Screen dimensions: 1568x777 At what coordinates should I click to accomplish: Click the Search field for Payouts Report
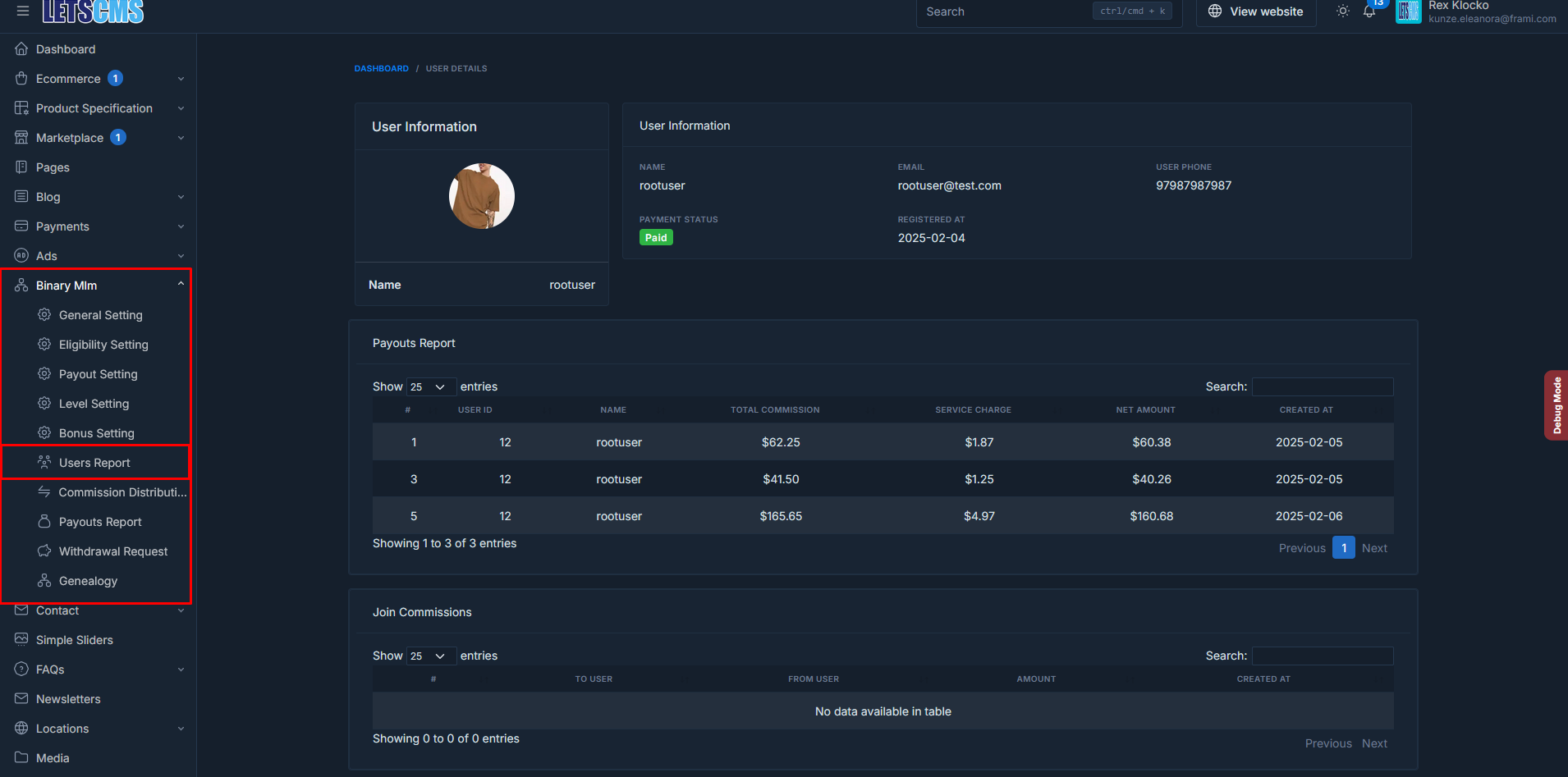(x=1322, y=386)
